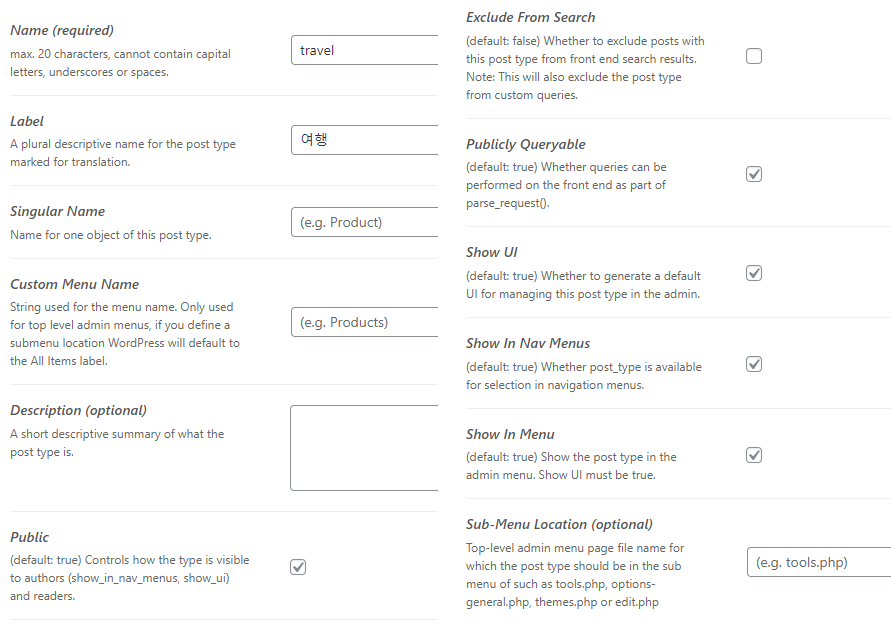The image size is (891, 634).
Task: Click inside the Description textarea
Action: (x=364, y=448)
